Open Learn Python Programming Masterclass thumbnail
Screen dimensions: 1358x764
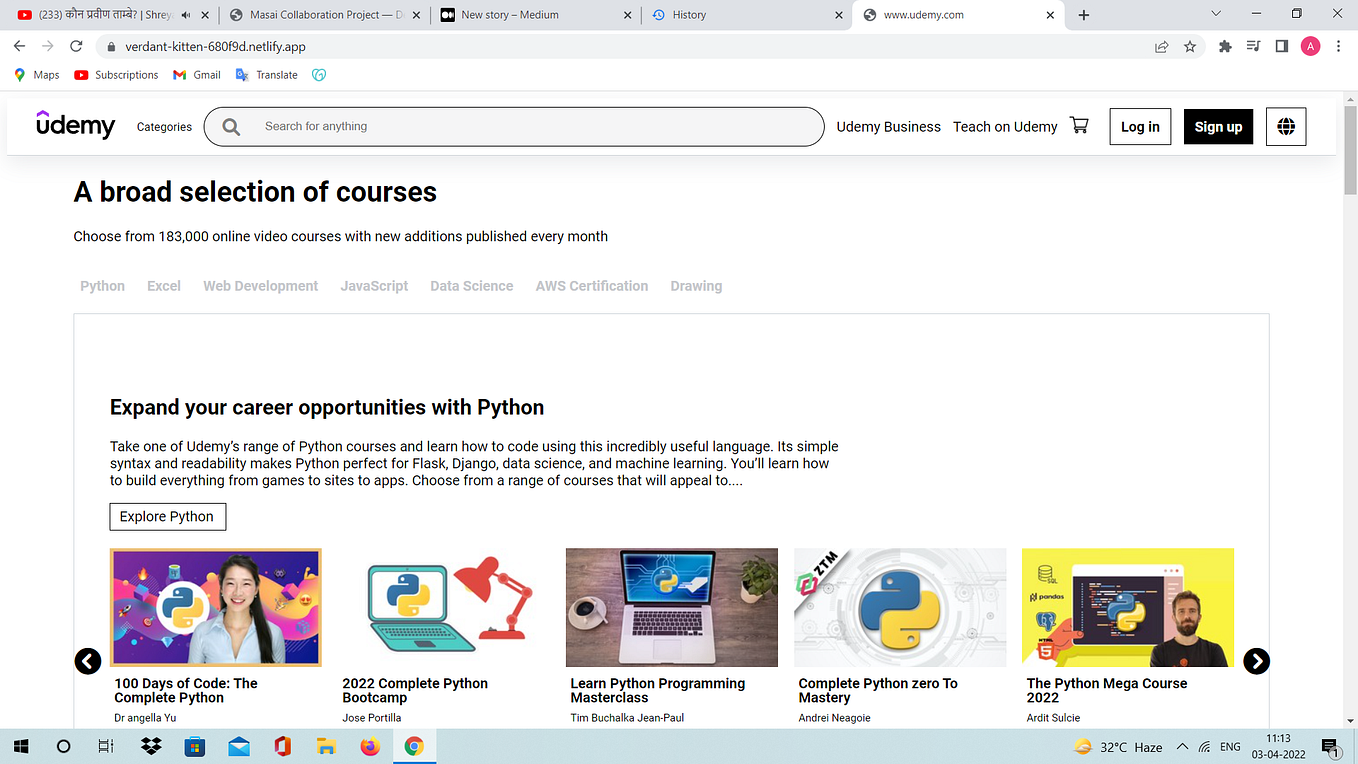[672, 607]
